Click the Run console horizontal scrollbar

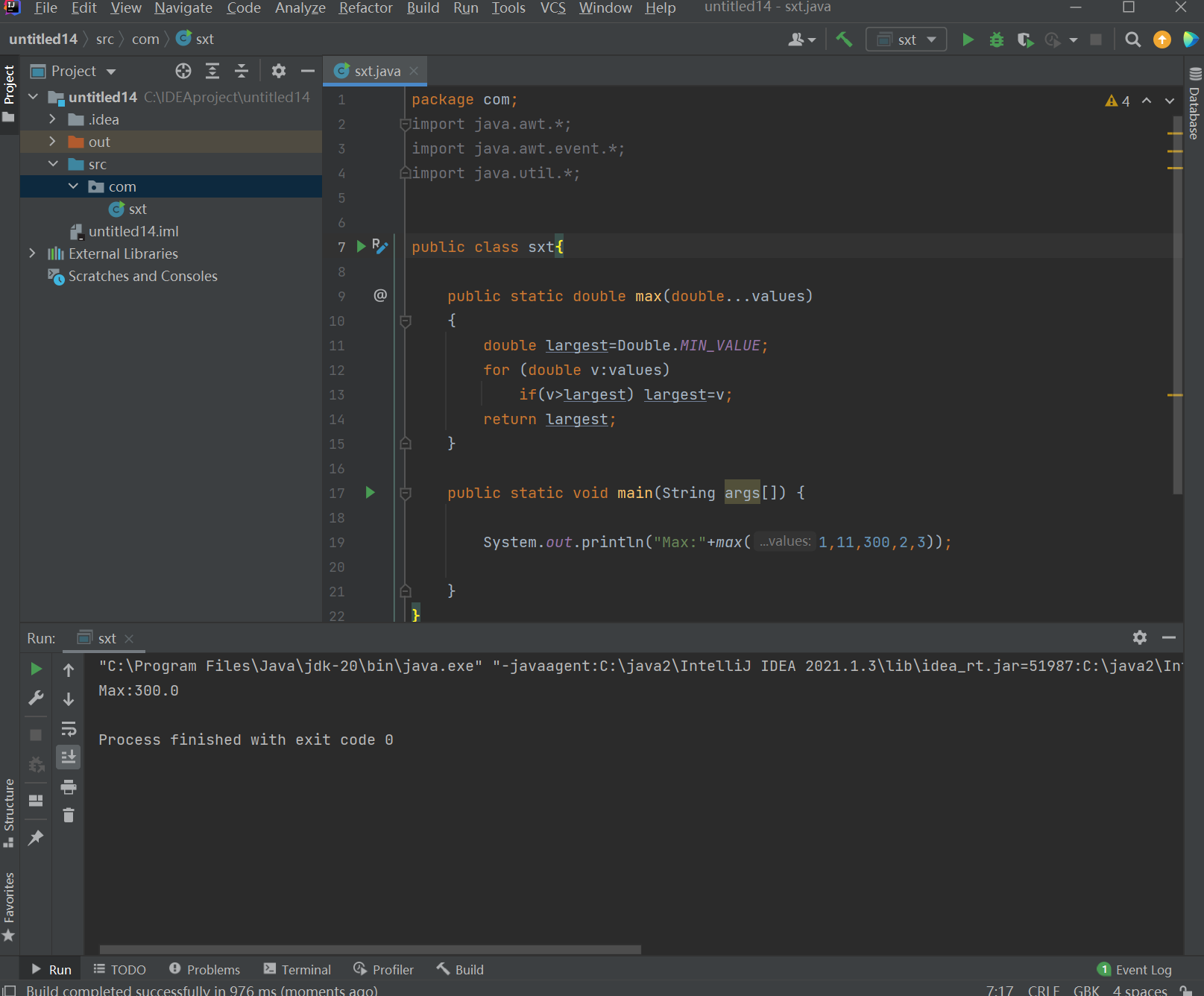tap(370, 950)
